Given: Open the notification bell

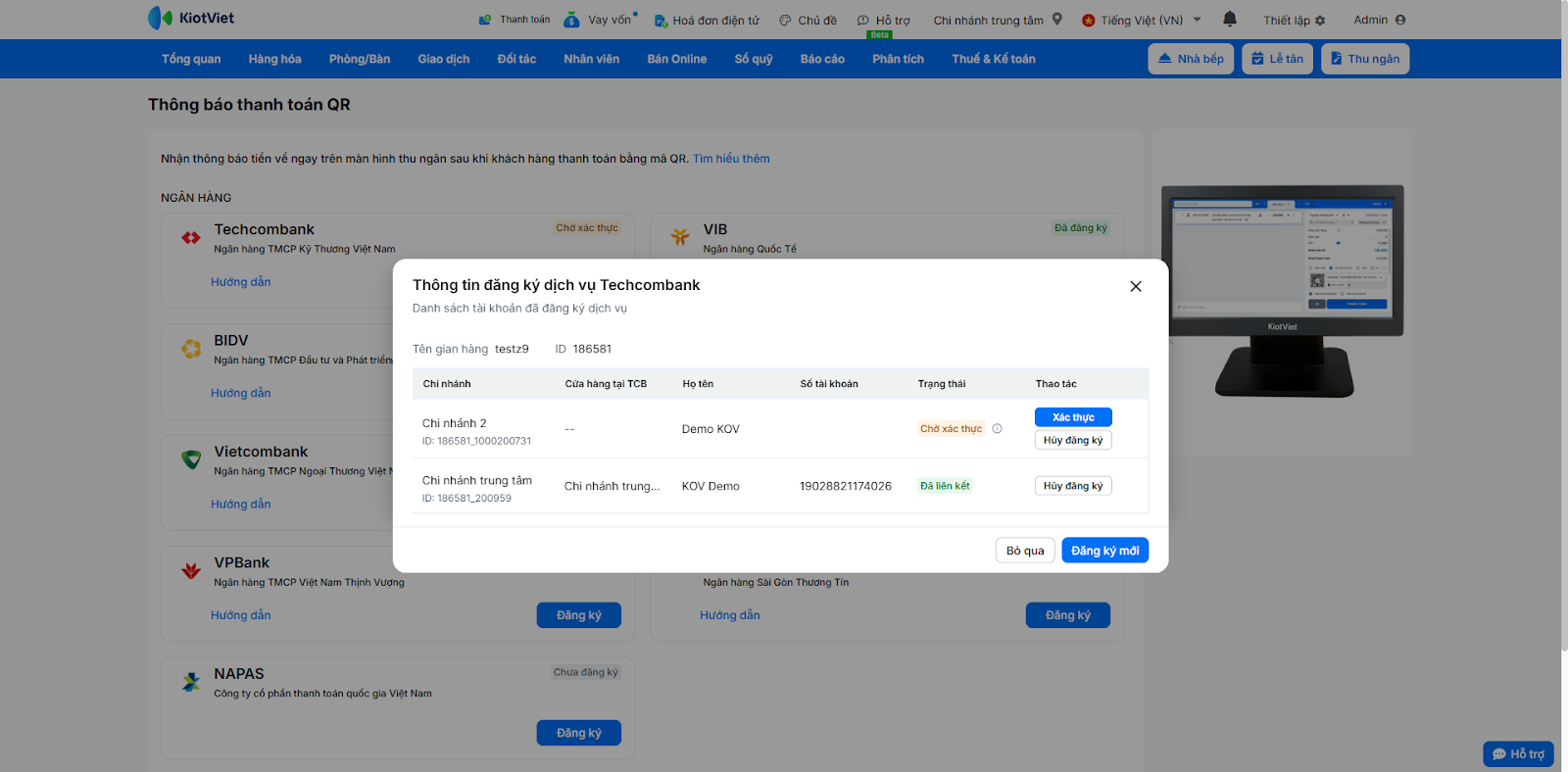Looking at the screenshot, I should [x=1230, y=19].
